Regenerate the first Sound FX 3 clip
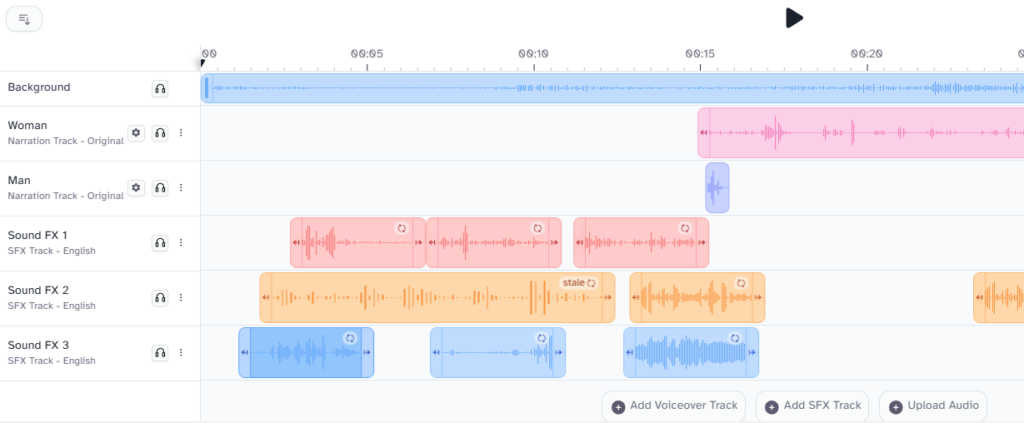The image size is (1024, 423). click(x=350, y=338)
